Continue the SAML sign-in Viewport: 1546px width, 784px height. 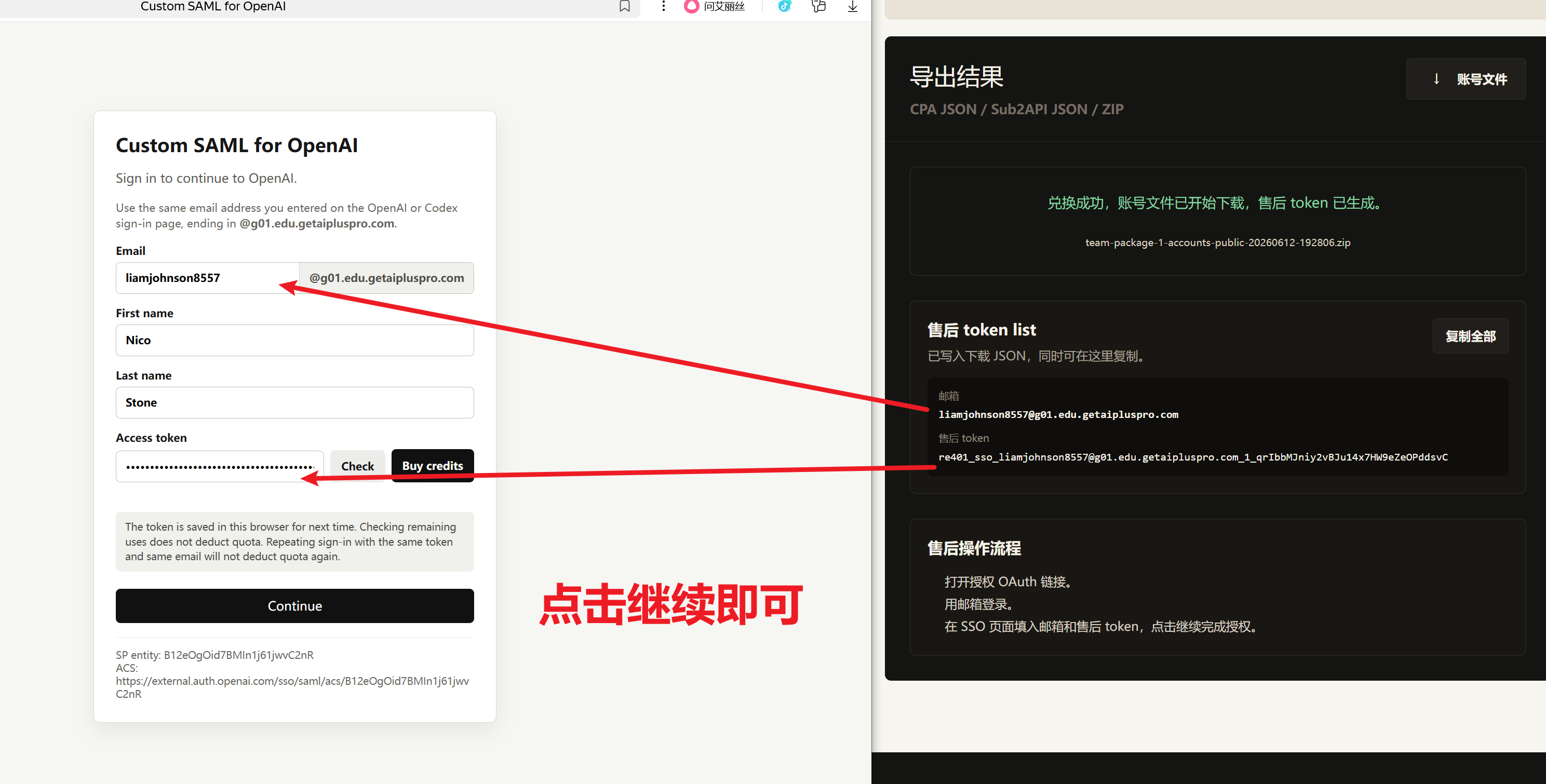click(294, 606)
